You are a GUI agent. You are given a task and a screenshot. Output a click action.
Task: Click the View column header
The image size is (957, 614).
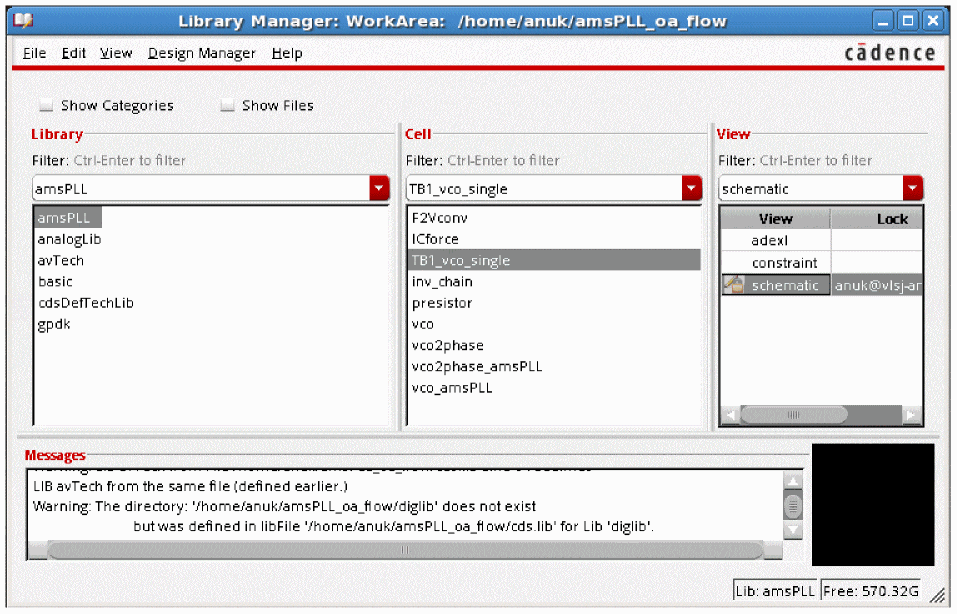(775, 219)
